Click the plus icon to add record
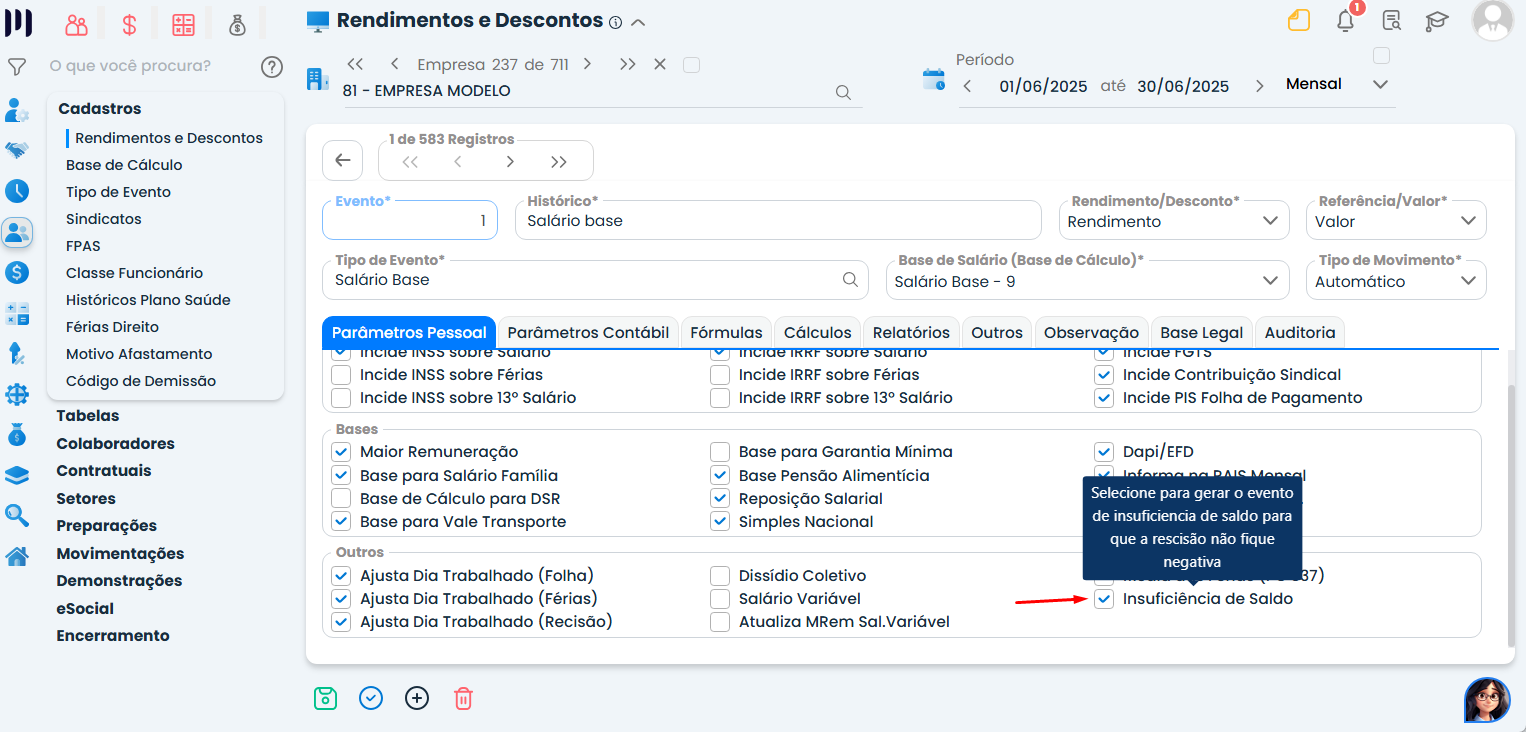This screenshot has height=732, width=1526. [x=417, y=698]
